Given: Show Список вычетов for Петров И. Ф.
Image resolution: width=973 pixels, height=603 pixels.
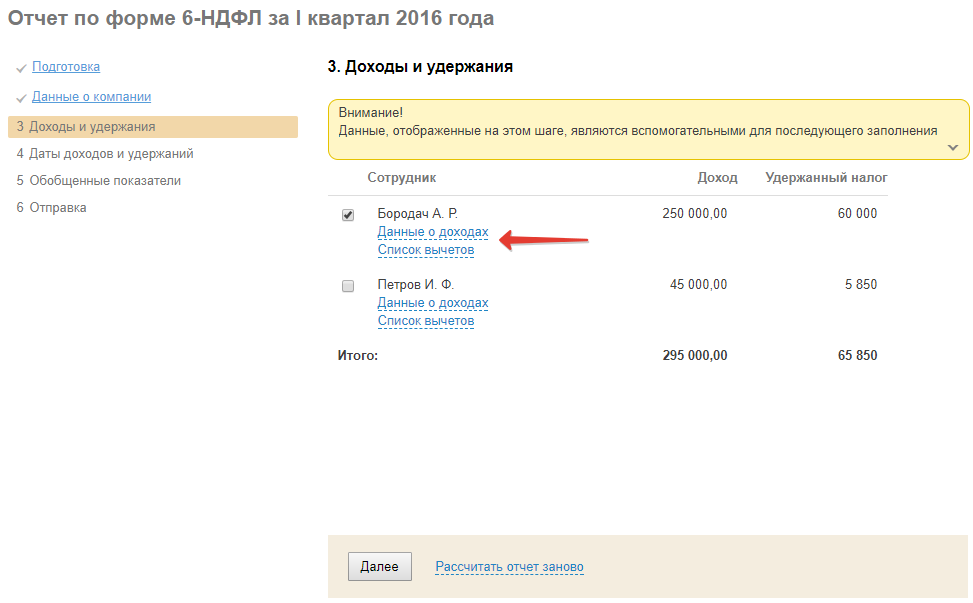Looking at the screenshot, I should [426, 321].
